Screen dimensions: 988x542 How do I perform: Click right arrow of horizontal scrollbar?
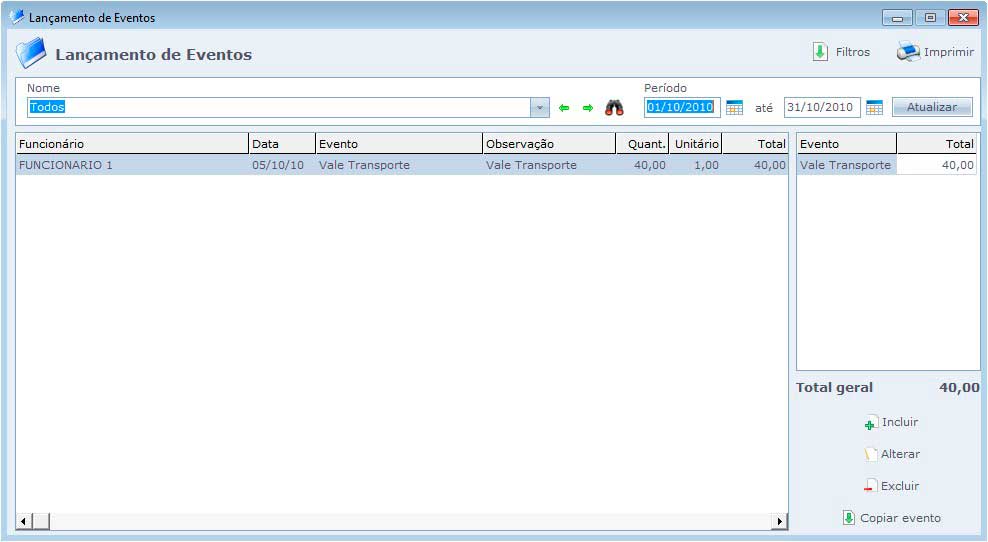point(779,522)
